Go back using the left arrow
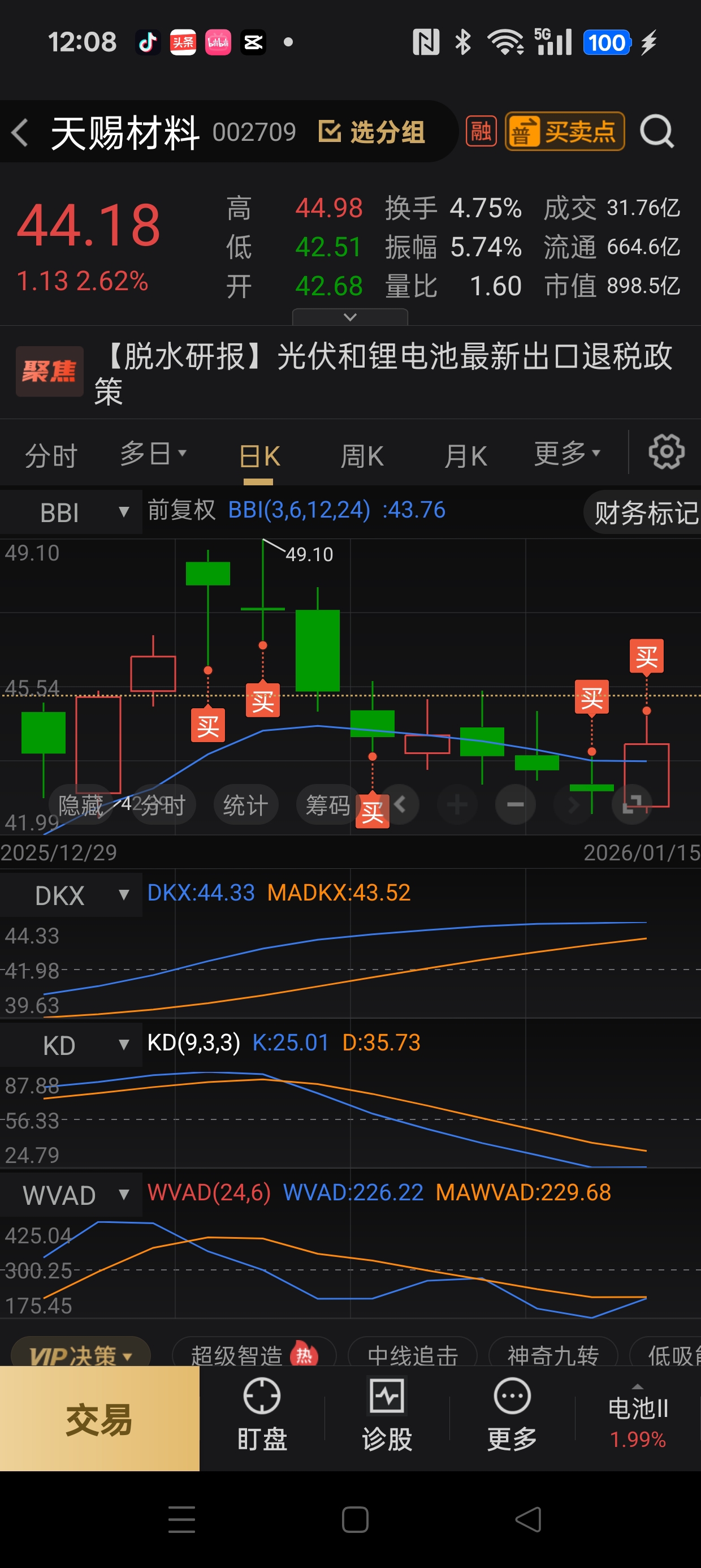 point(19,132)
